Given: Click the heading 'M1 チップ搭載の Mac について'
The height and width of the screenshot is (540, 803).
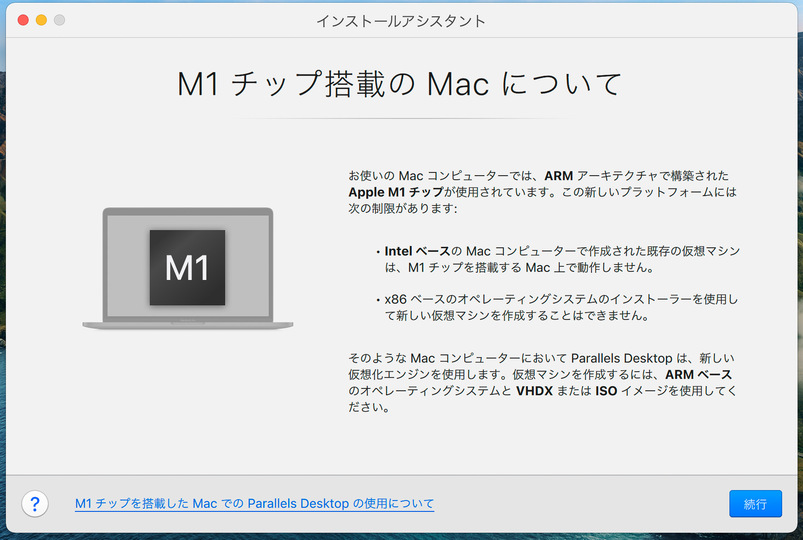Looking at the screenshot, I should coord(399,84).
